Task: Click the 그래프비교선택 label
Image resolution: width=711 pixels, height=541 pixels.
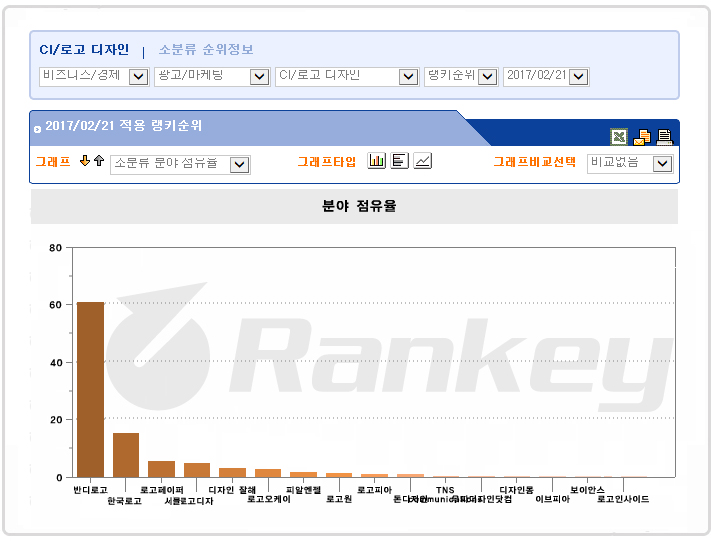Action: 535,162
